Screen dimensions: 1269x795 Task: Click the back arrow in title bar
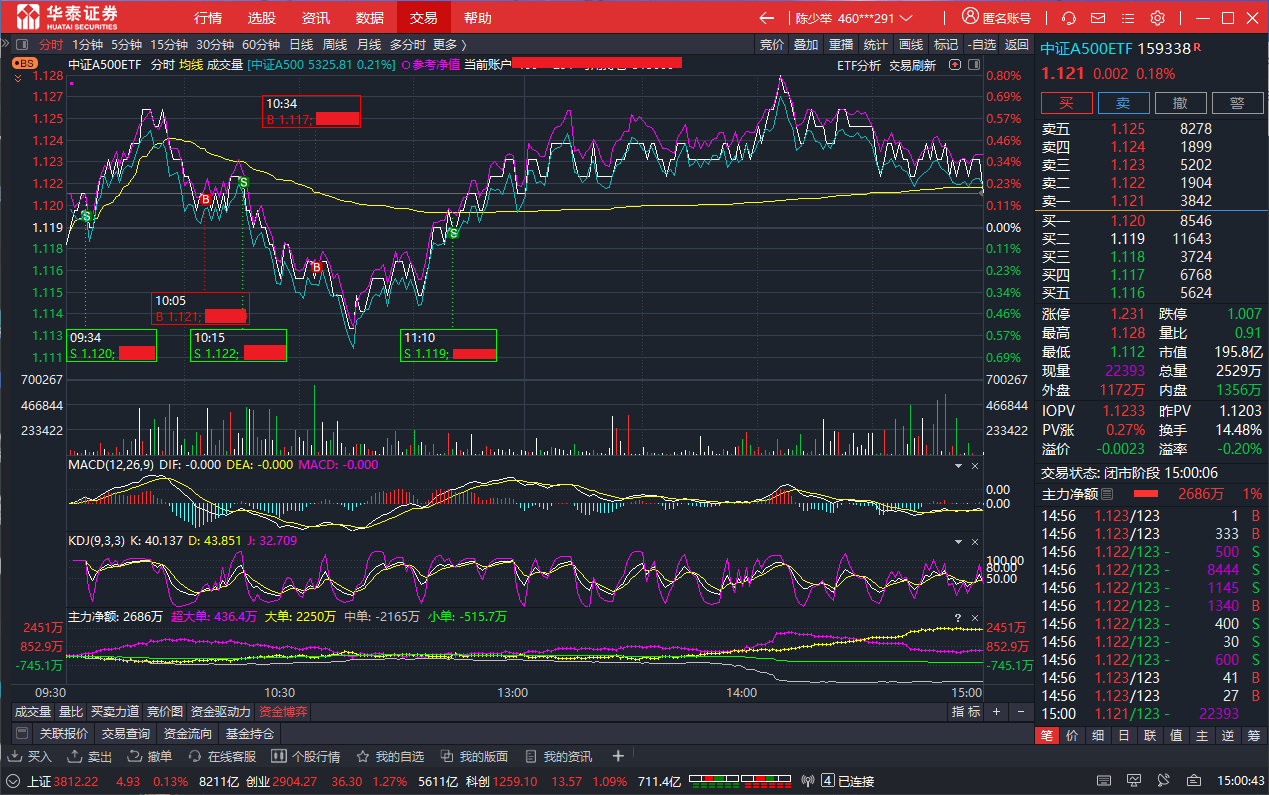(767, 18)
